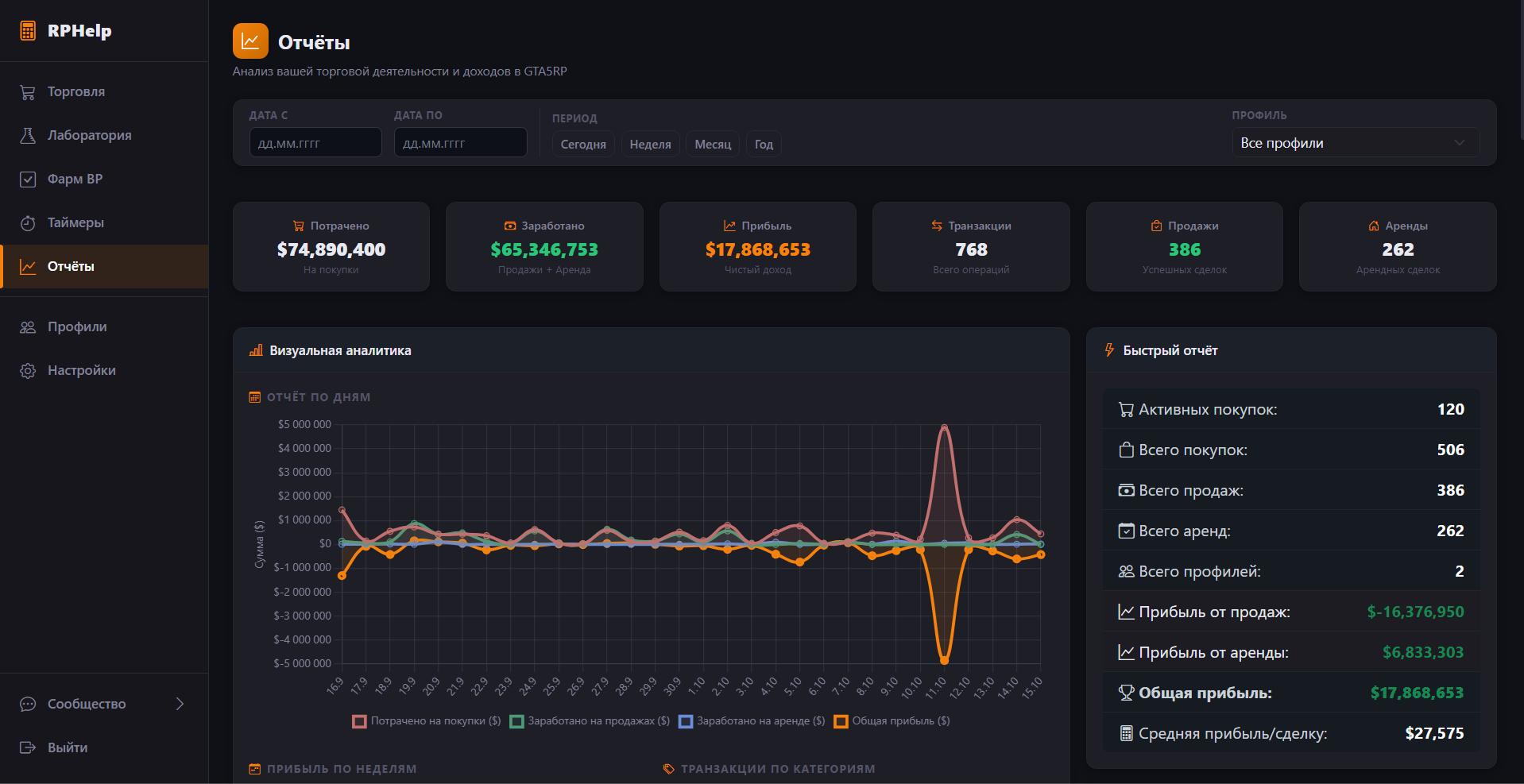The height and width of the screenshot is (784, 1524).
Task: Select the Месяц period button
Action: (713, 145)
